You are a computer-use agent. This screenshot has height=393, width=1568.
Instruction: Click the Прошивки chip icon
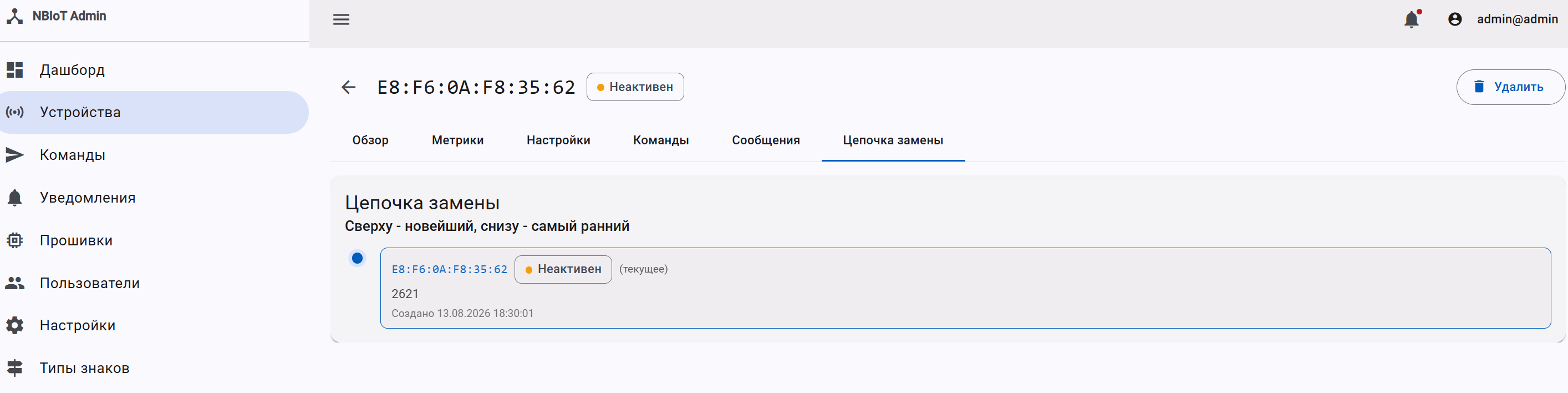(14, 240)
